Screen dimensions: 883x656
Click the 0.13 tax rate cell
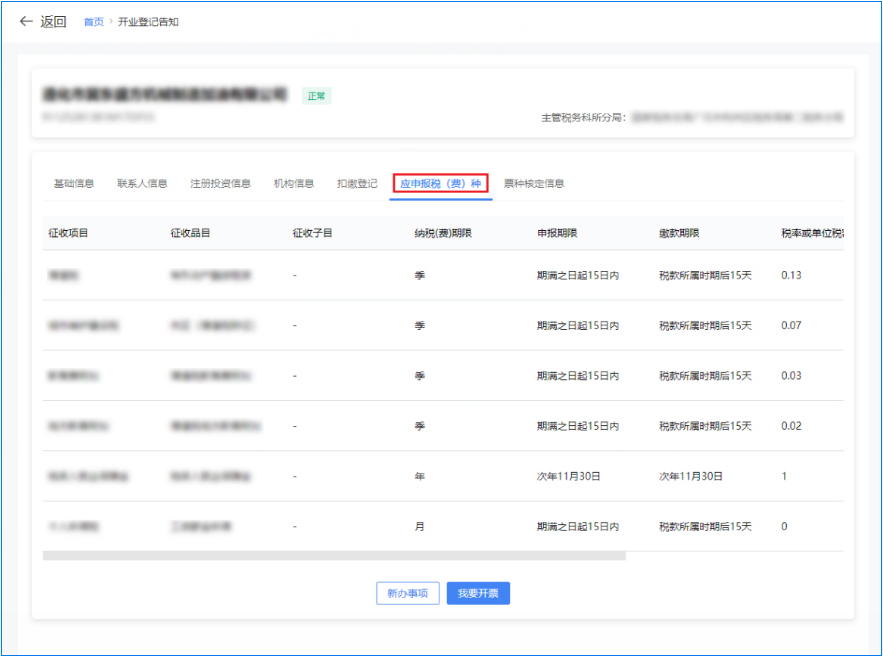[791, 275]
